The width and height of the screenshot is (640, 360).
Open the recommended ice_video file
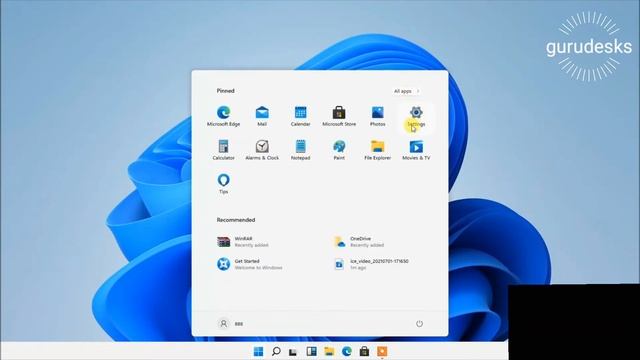point(371,264)
